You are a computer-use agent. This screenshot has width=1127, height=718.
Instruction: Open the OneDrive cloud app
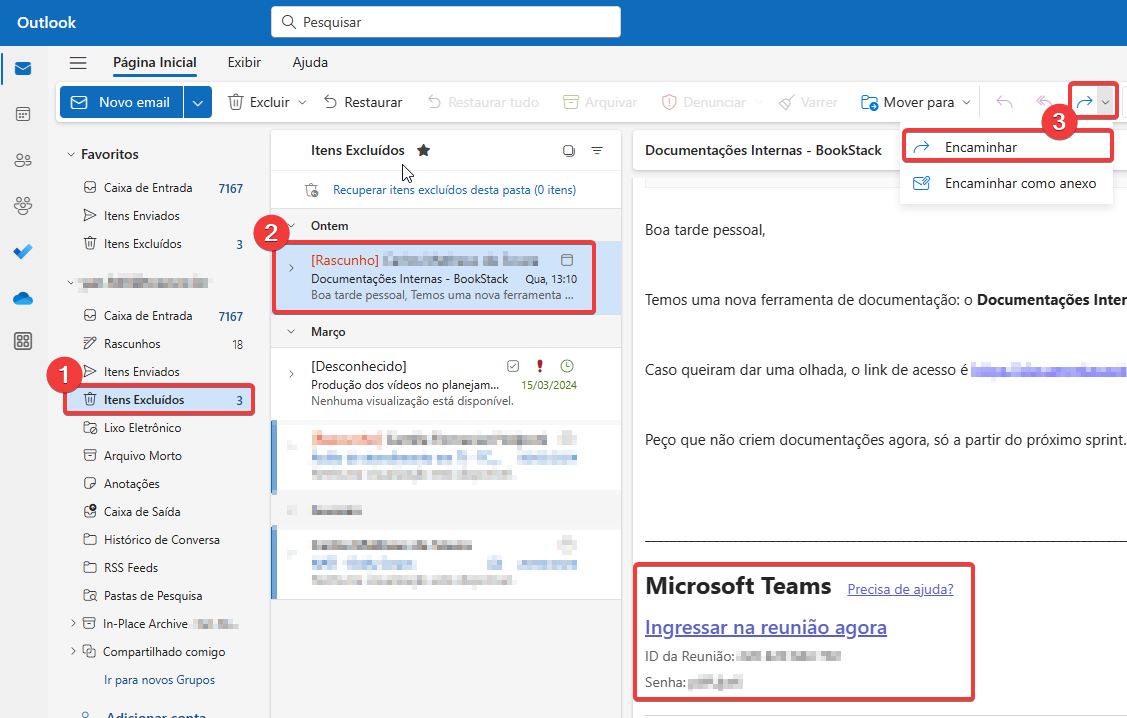click(23, 298)
